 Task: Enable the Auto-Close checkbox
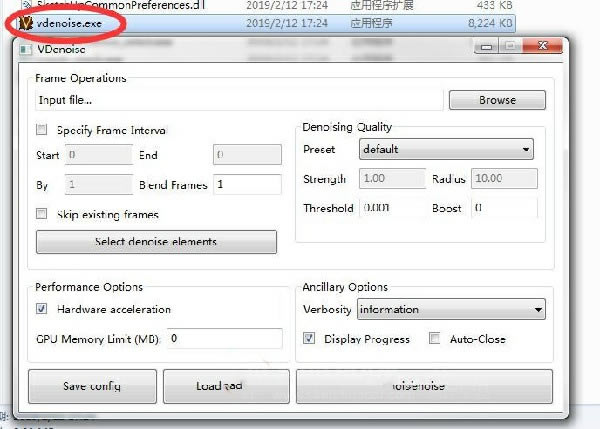[x=434, y=338]
